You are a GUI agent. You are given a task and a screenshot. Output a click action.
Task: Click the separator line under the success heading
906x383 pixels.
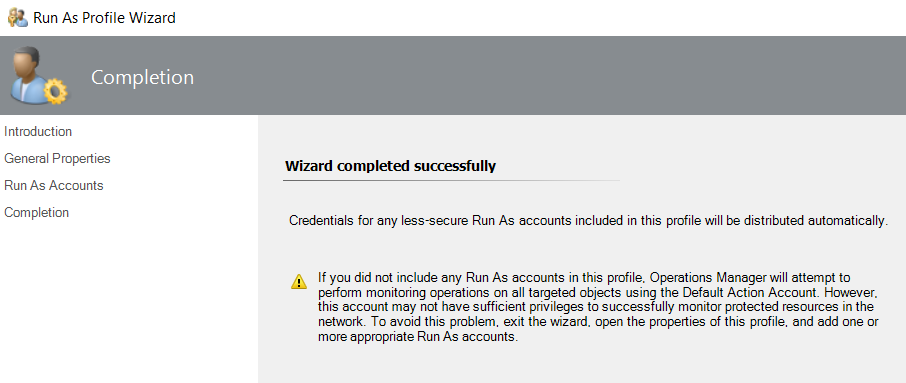coord(451,180)
